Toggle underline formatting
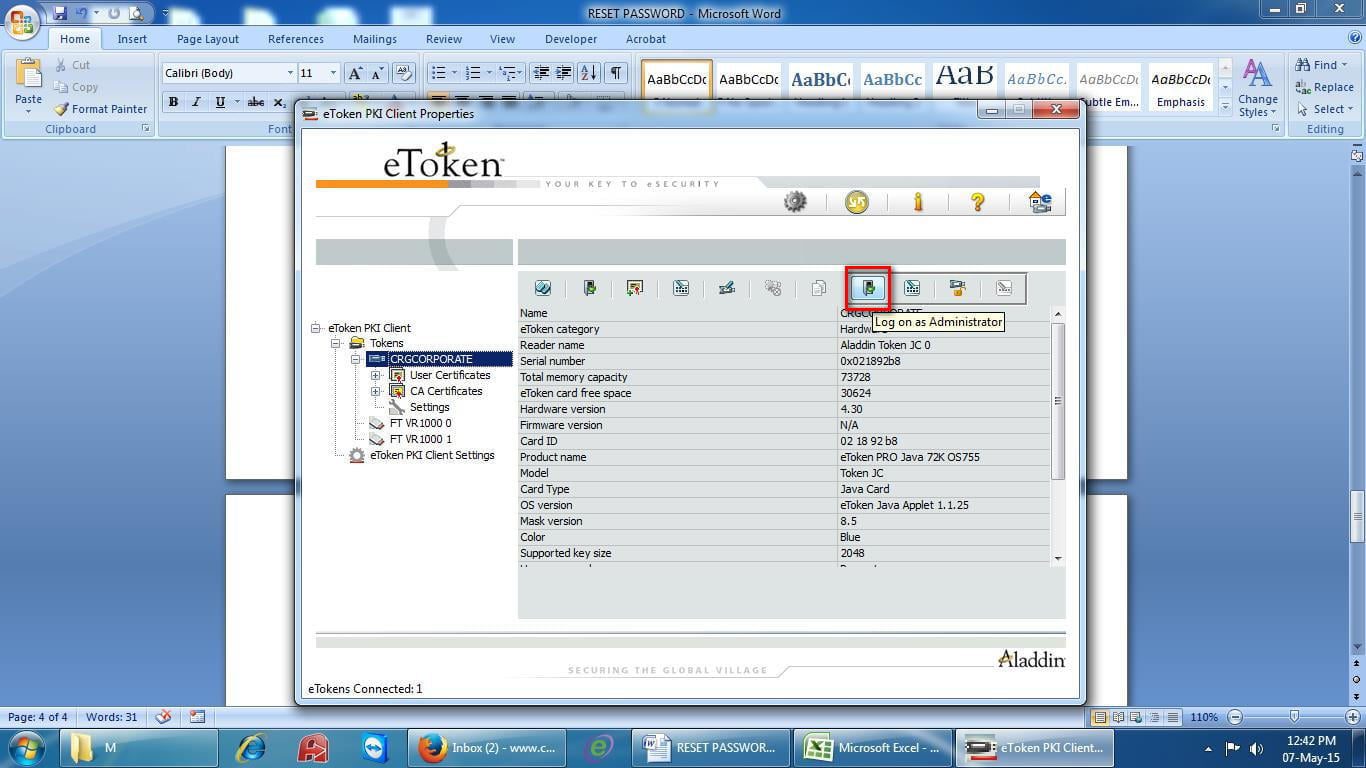Viewport: 1366px width, 768px height. tap(218, 102)
